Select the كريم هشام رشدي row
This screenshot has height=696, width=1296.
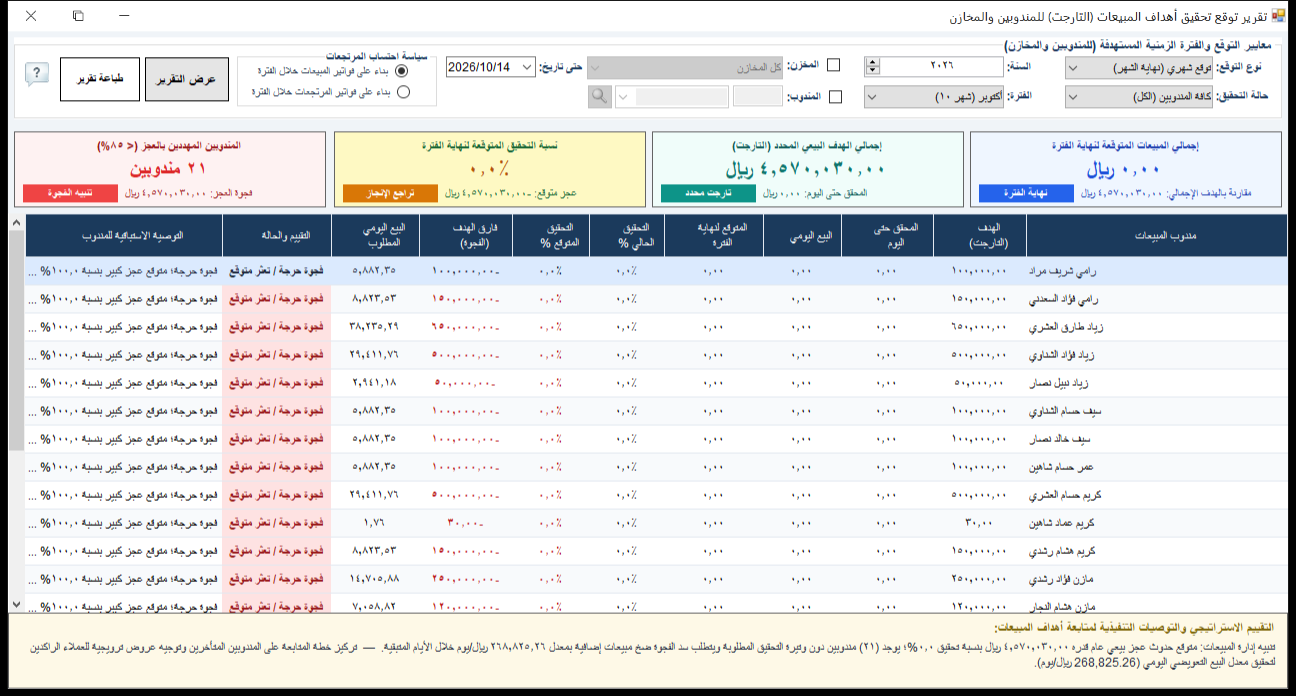(656, 551)
